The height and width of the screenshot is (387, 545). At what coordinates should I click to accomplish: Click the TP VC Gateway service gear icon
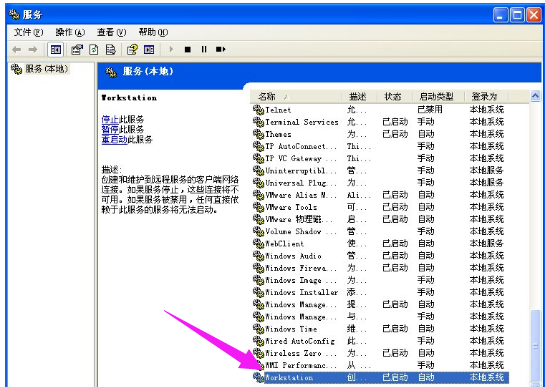coord(258,159)
